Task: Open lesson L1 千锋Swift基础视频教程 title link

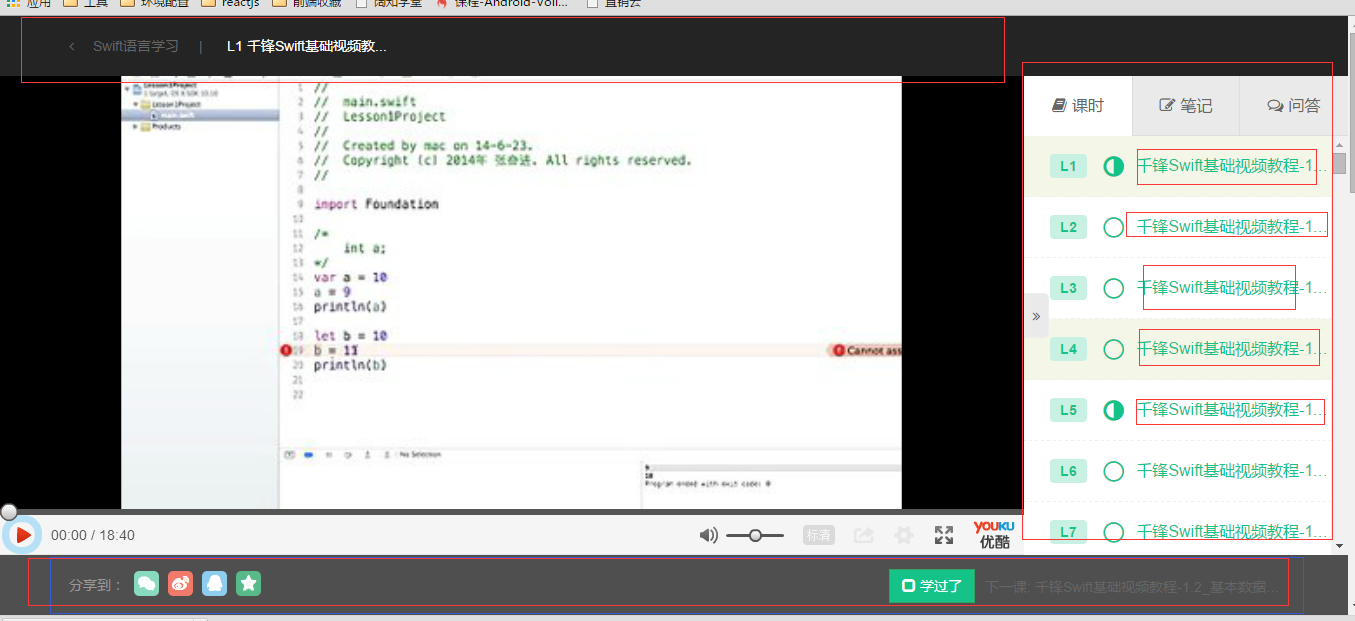Action: coord(1233,166)
